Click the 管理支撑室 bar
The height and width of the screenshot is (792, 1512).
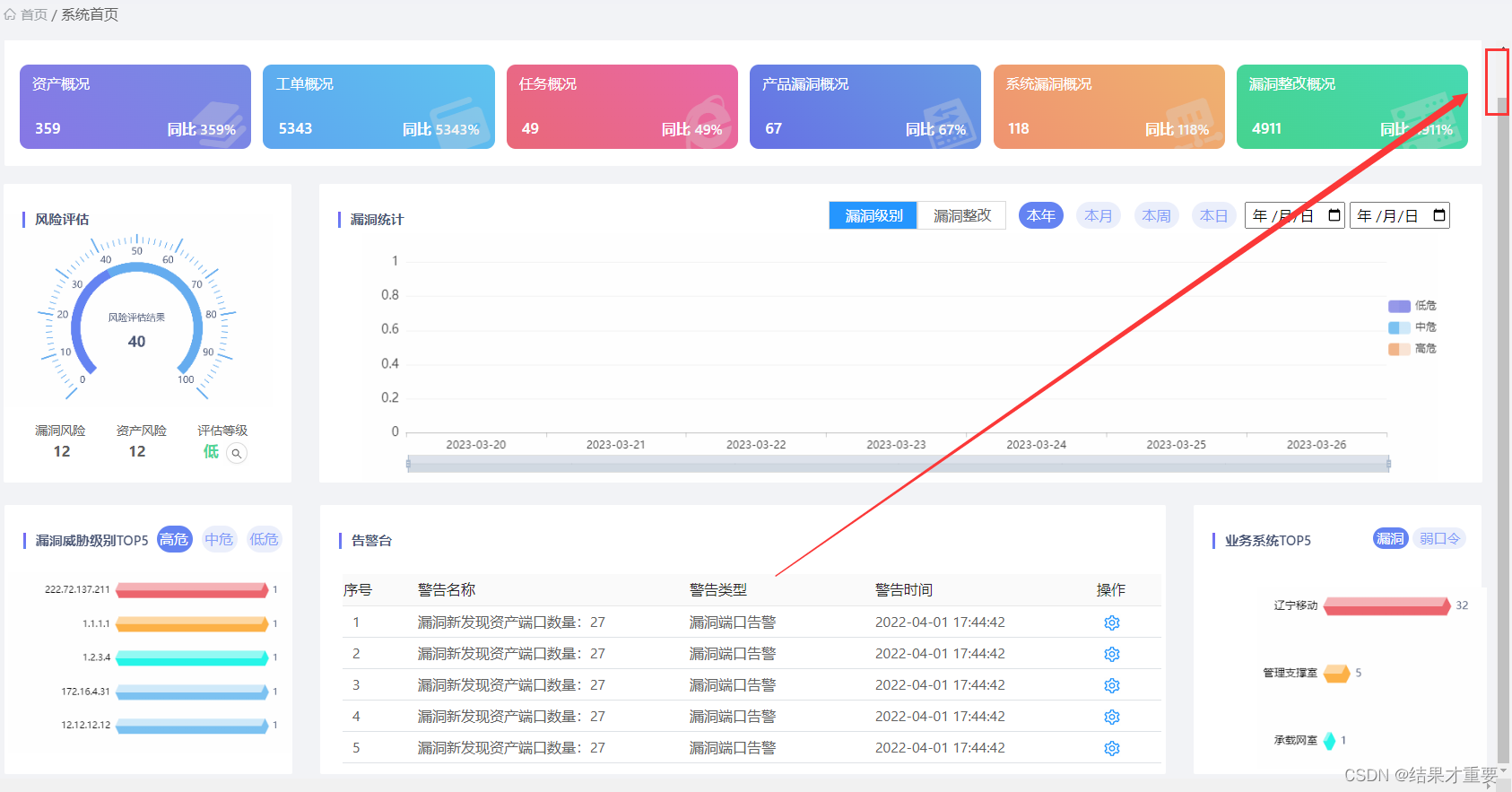[1337, 673]
